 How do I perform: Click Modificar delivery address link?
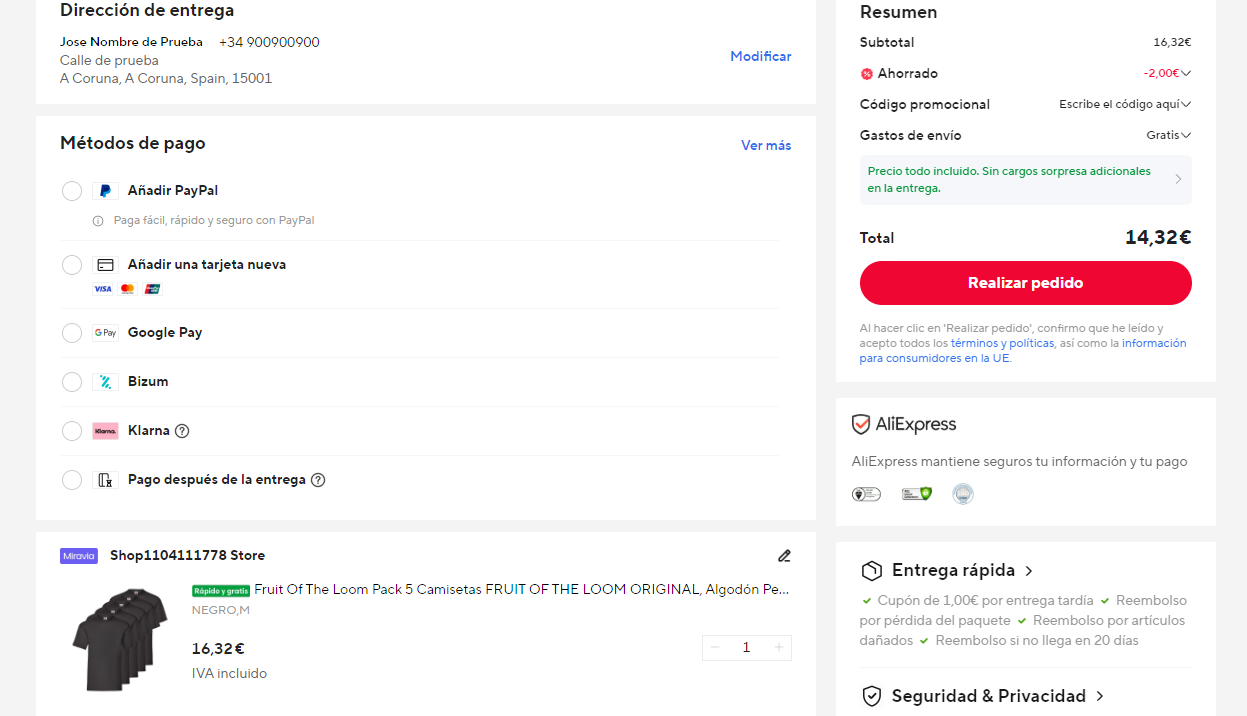761,57
